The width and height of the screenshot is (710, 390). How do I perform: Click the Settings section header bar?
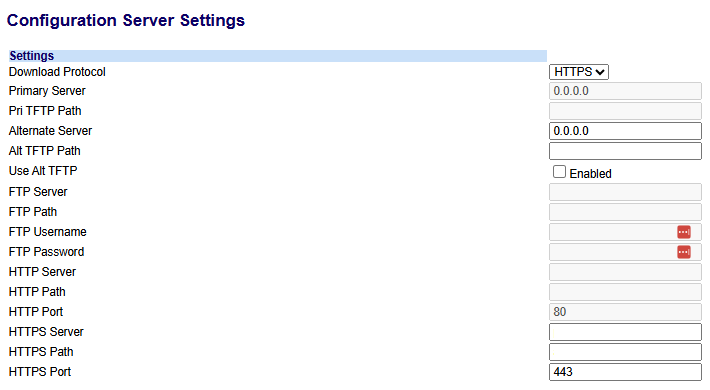[278, 56]
